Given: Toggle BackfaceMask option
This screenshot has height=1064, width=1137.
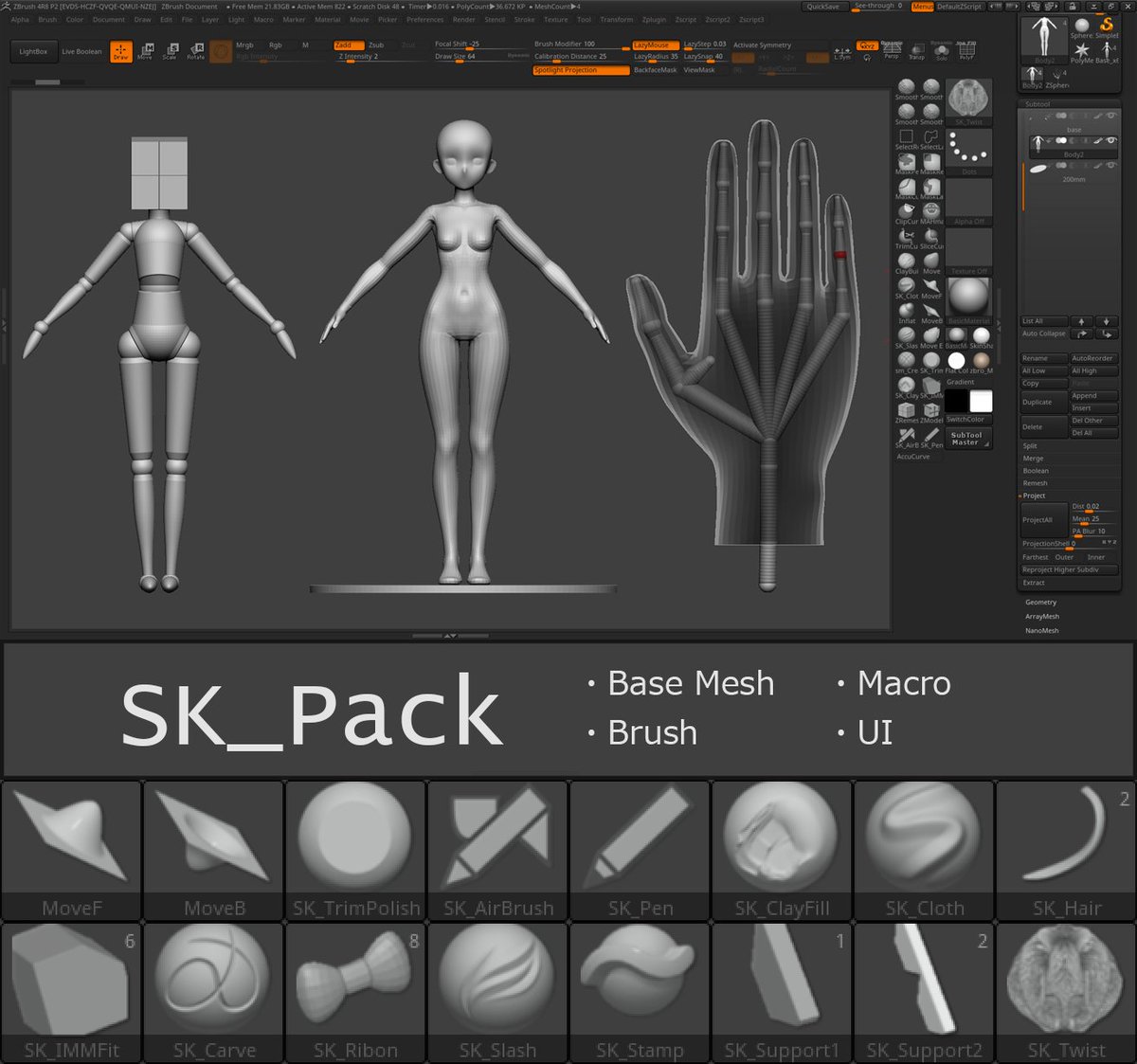Looking at the screenshot, I should pyautogui.click(x=655, y=70).
